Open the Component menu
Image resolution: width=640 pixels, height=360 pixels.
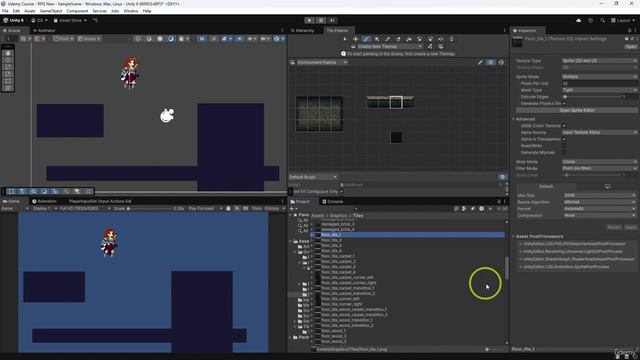77,11
